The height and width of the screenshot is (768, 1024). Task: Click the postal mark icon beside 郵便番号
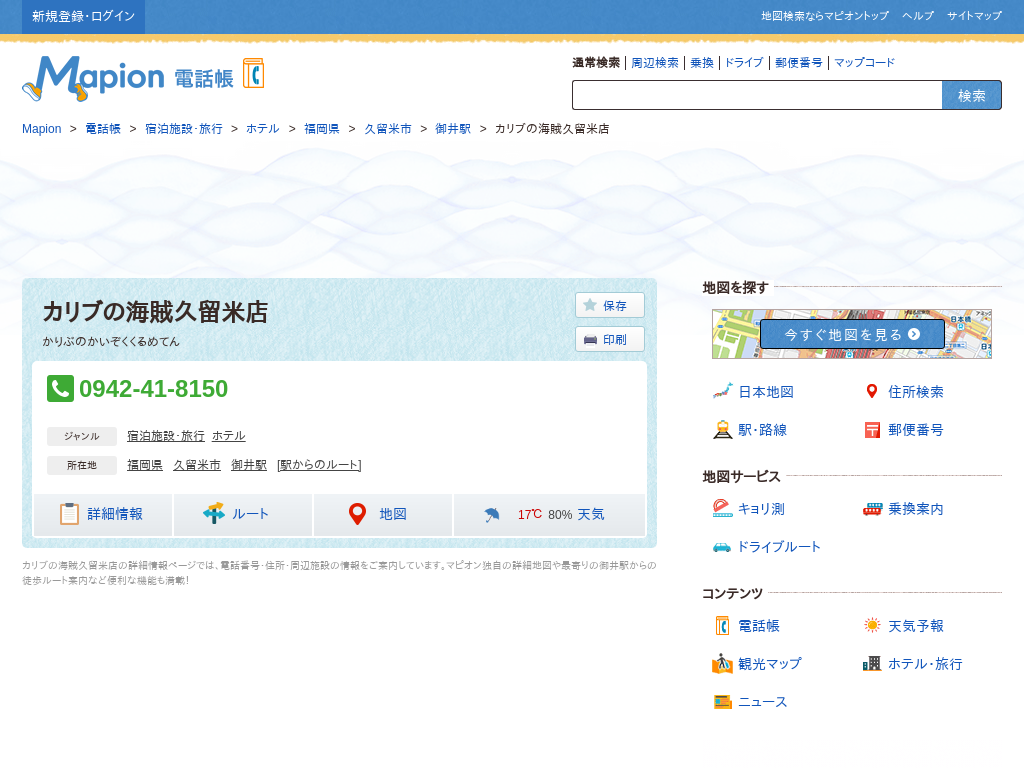(872, 430)
